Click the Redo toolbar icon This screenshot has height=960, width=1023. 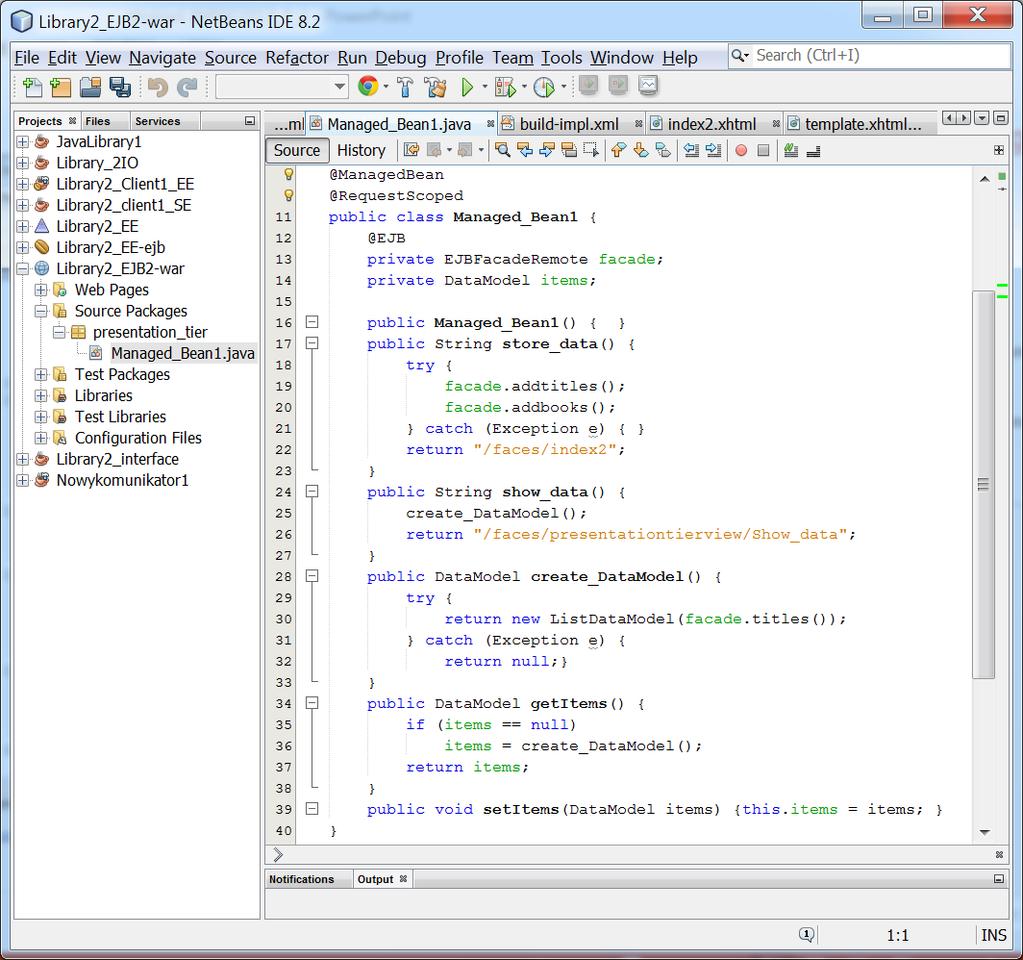pos(187,87)
